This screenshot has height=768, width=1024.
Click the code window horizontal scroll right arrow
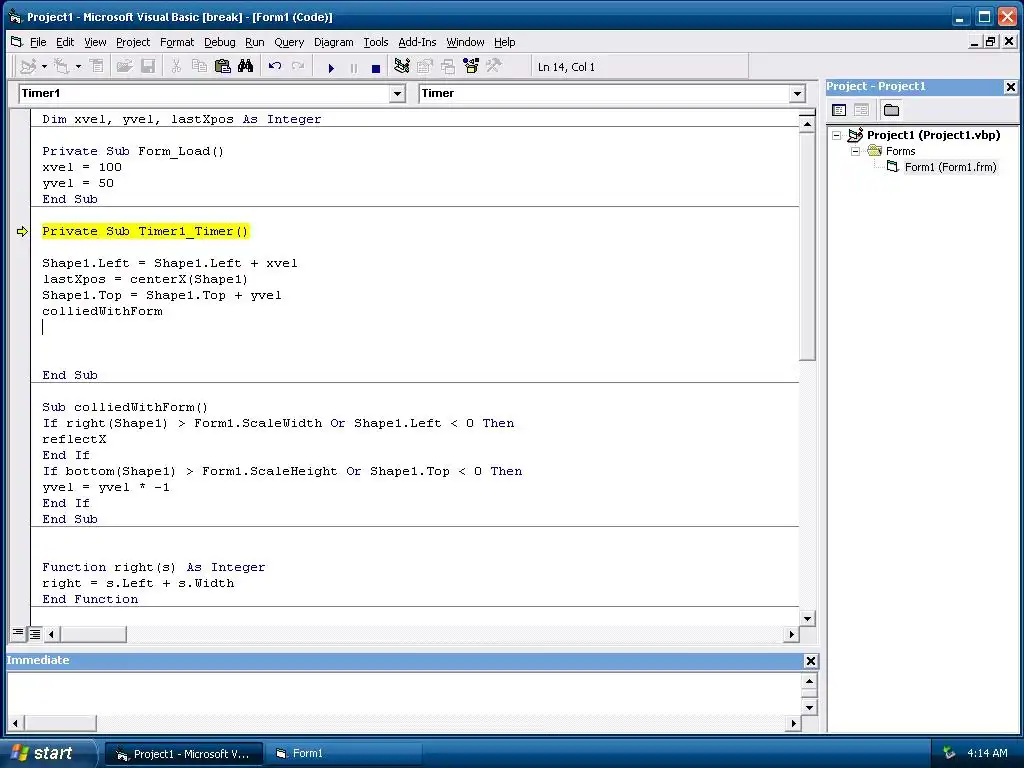click(792, 634)
